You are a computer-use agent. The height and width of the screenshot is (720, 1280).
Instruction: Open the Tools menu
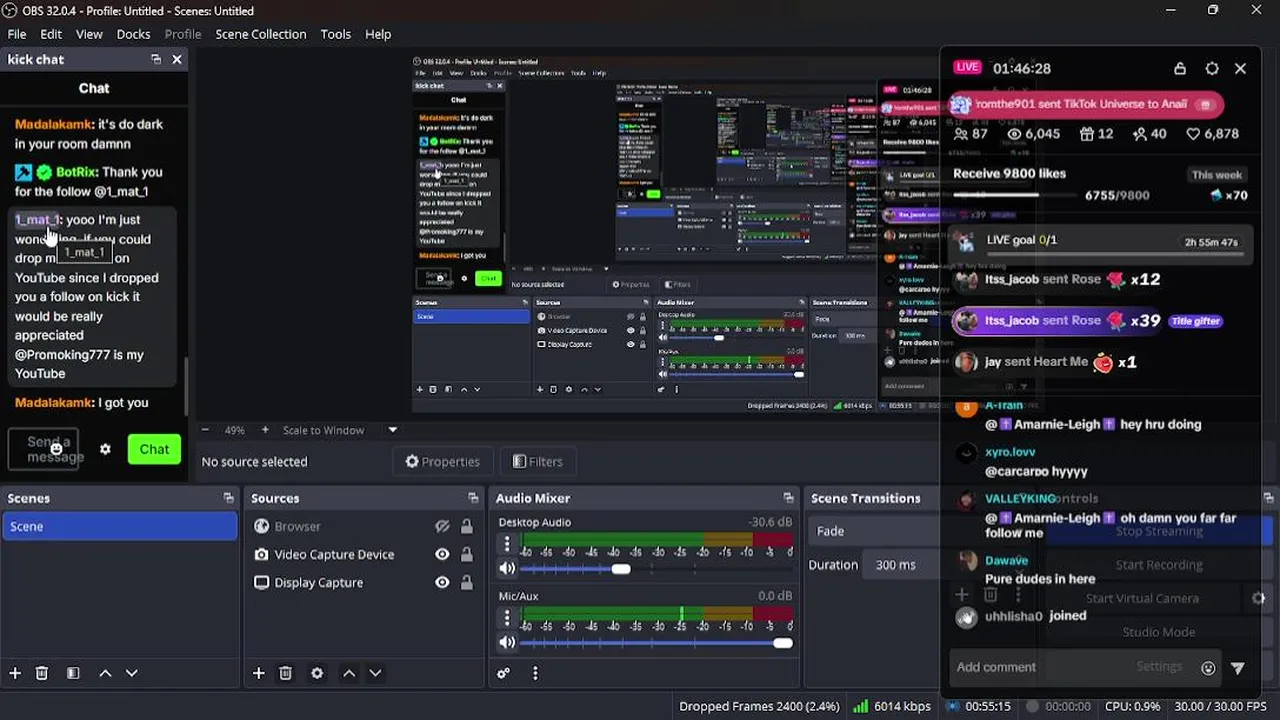coord(336,34)
